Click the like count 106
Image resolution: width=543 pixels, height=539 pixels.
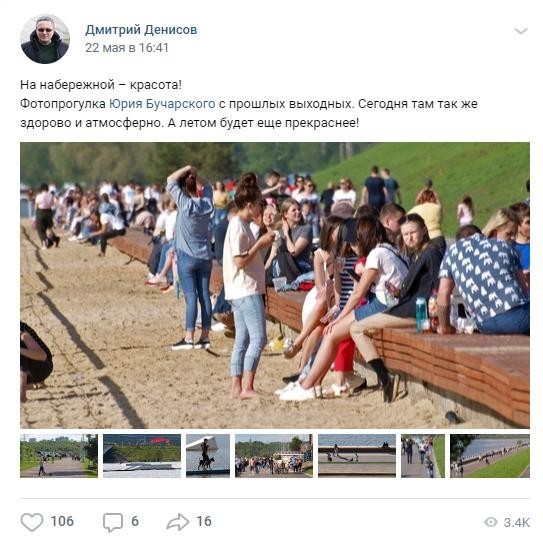coord(62,521)
